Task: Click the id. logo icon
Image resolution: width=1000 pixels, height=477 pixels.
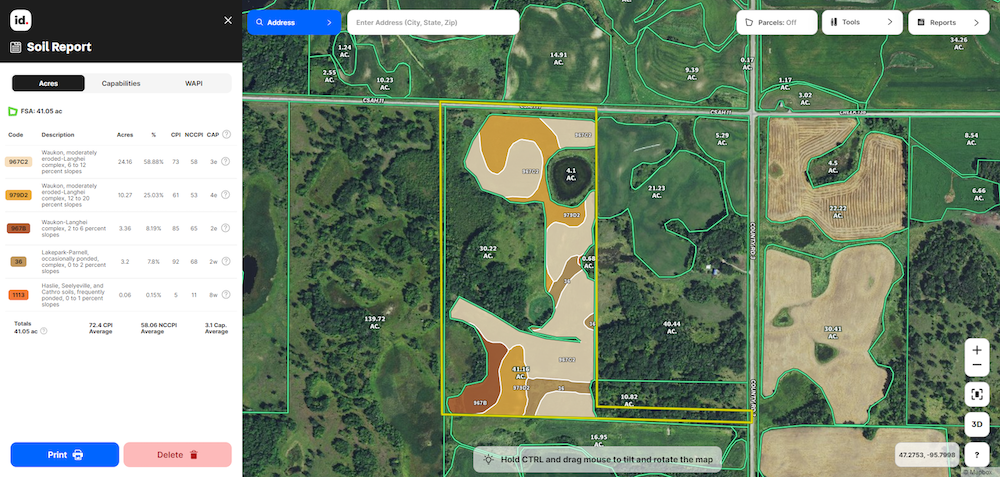Action: click(21, 20)
